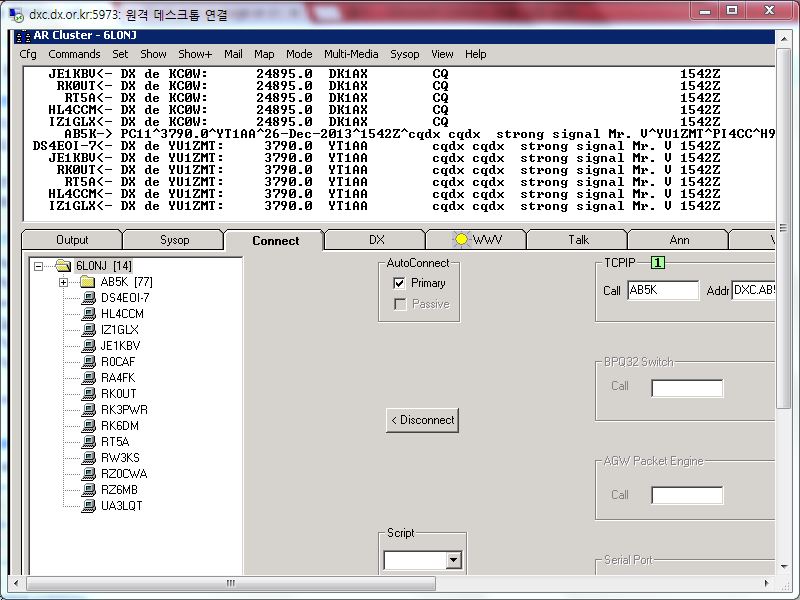800x600 pixels.
Task: Select the RK3PWR computer icon
Action: pos(89,409)
